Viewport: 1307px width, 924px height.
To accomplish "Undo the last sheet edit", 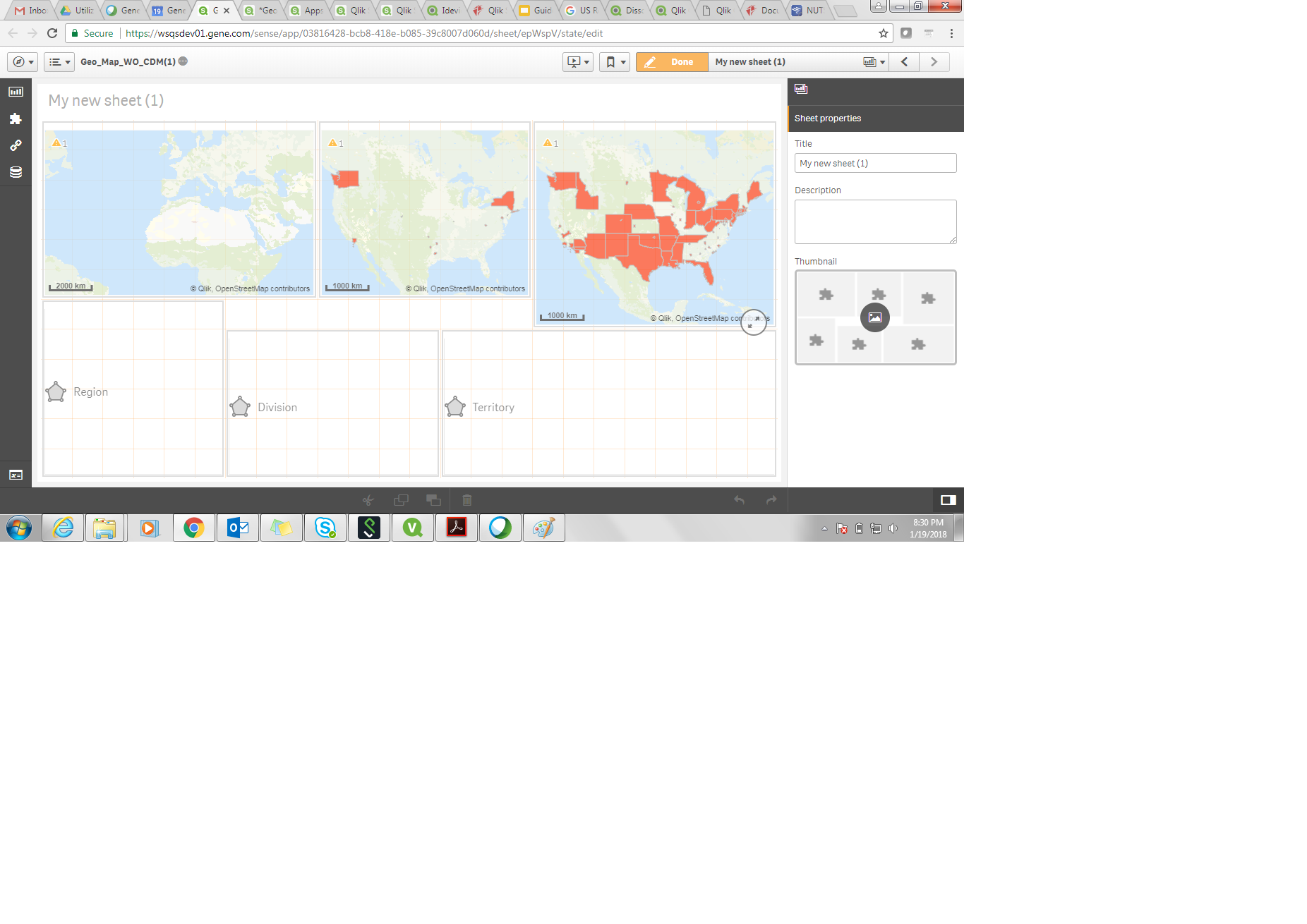I will pyautogui.click(x=739, y=499).
